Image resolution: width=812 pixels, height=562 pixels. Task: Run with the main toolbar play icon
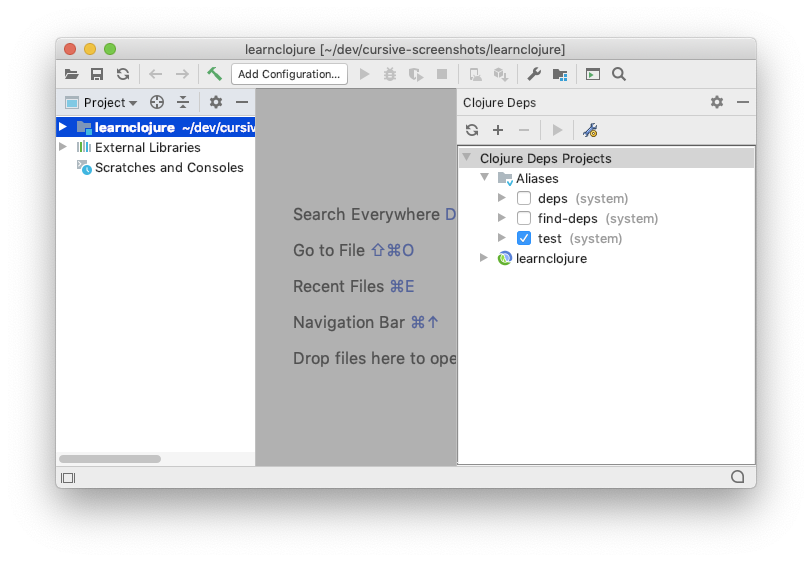tap(365, 74)
